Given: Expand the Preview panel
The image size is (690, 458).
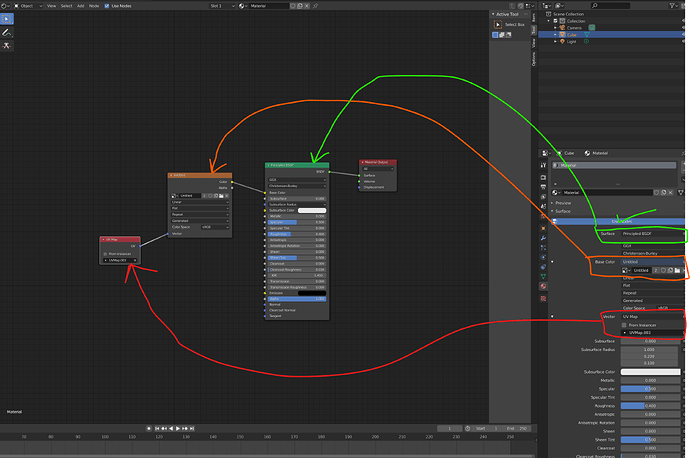Looking at the screenshot, I should click(563, 203).
